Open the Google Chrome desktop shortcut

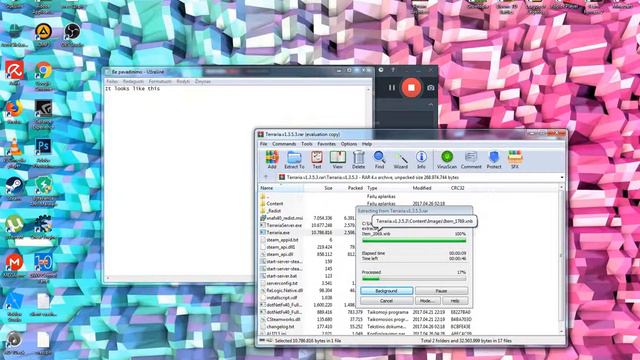43,76
